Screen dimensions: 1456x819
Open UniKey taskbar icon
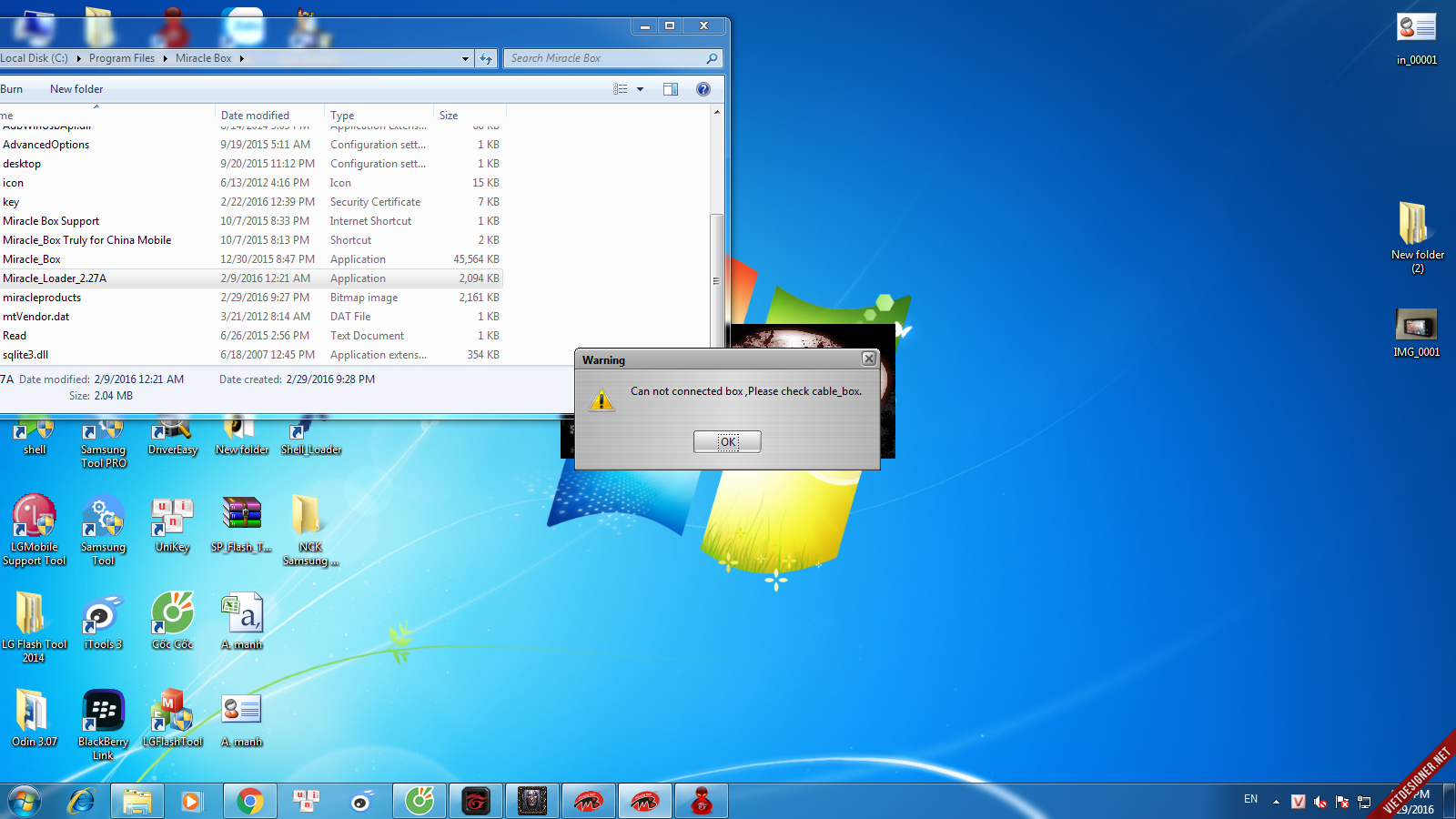305,802
